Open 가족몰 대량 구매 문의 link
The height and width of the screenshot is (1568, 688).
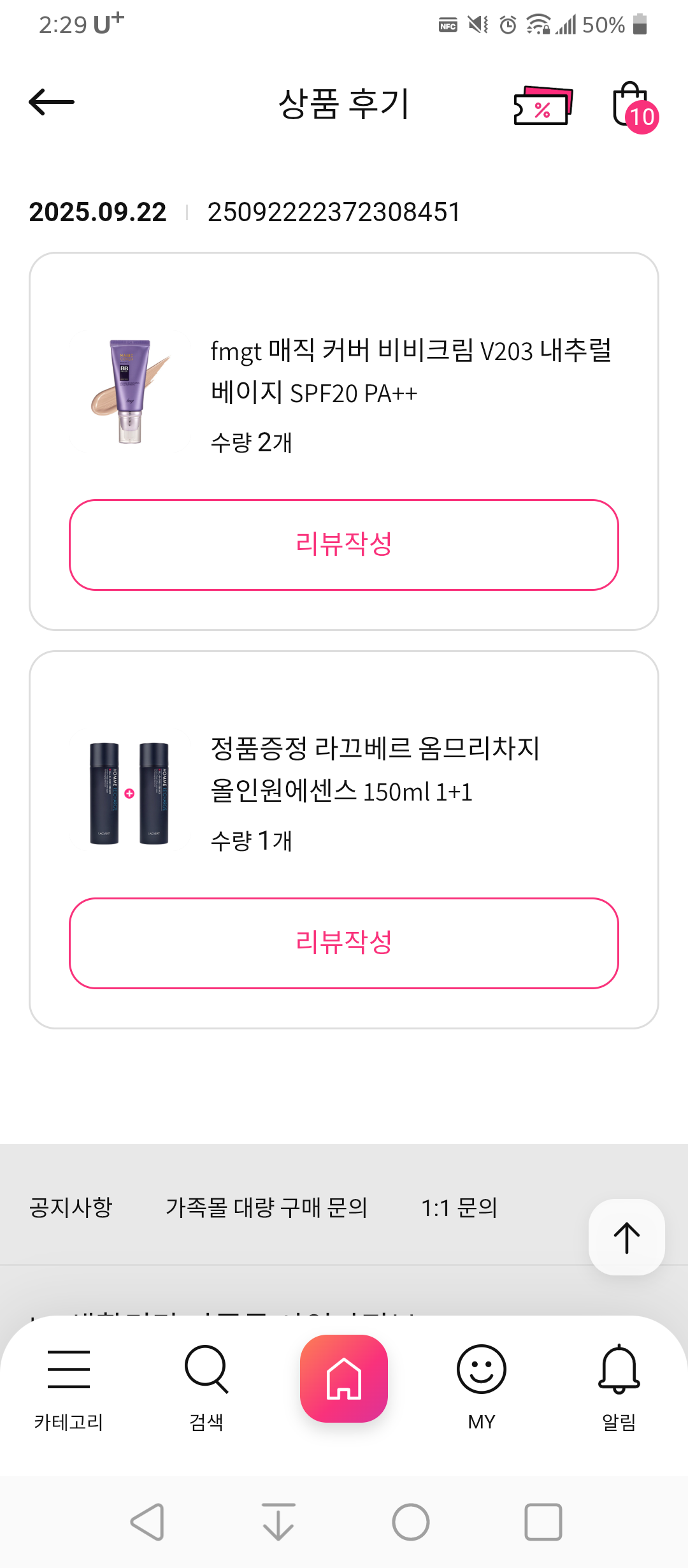tap(266, 1207)
